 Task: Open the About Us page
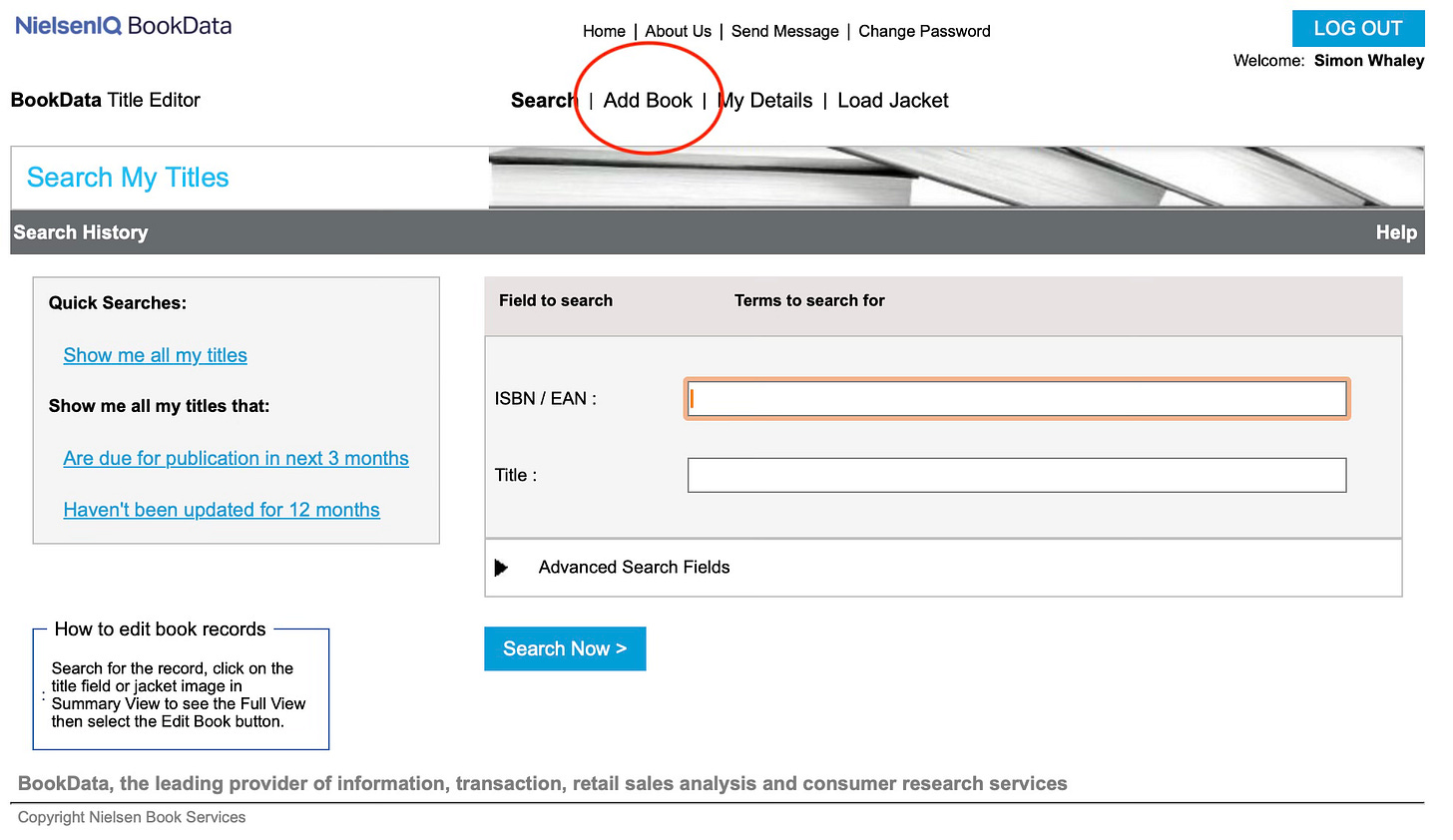coord(678,31)
